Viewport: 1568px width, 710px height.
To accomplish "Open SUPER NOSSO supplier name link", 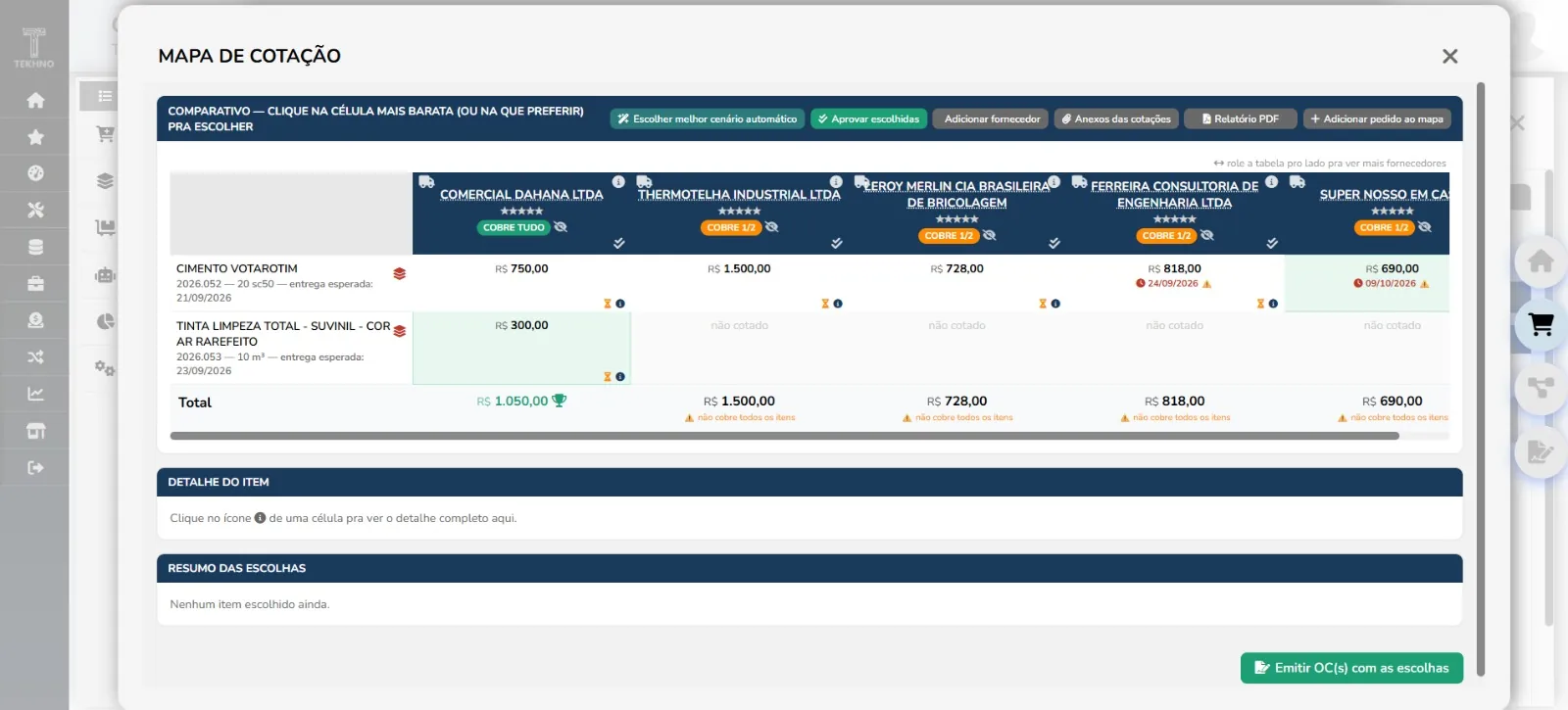I will (x=1384, y=195).
